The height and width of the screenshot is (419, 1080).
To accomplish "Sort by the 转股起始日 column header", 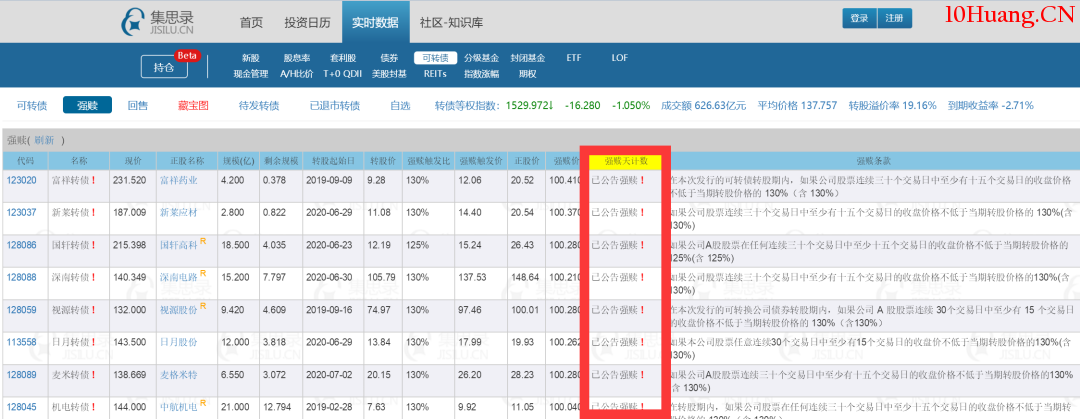I will click(333, 161).
